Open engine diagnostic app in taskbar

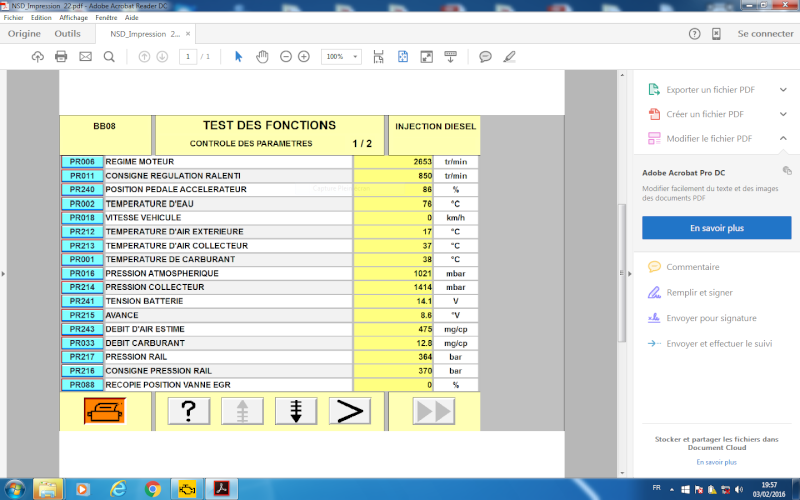tap(187, 489)
